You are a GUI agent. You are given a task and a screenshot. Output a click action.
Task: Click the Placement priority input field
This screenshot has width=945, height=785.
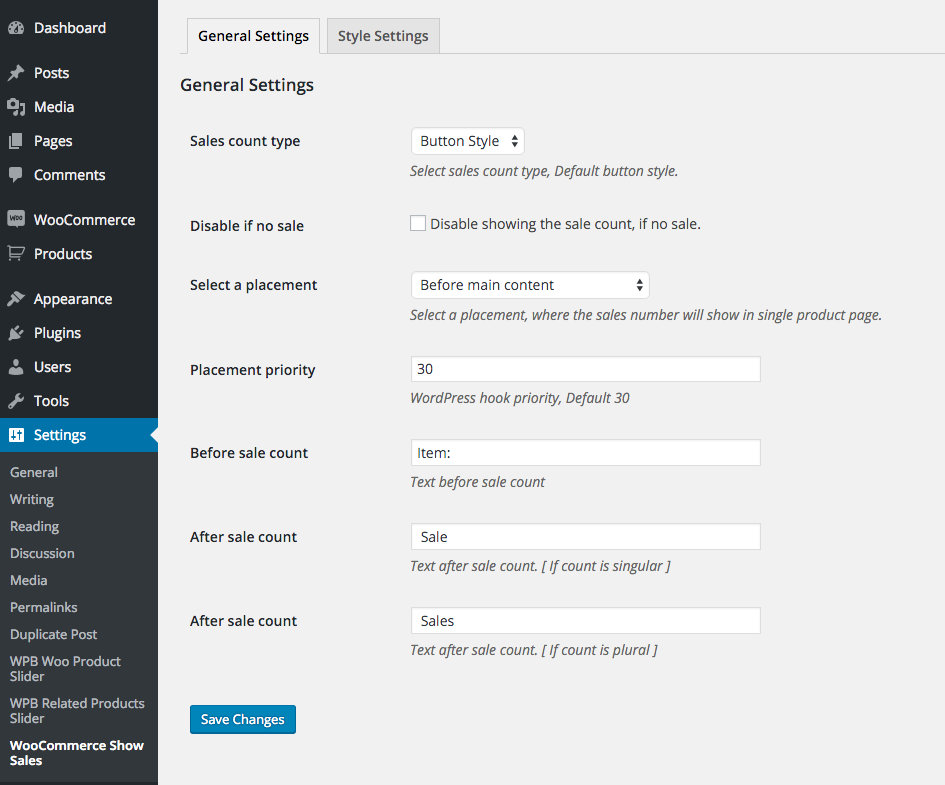coord(586,369)
